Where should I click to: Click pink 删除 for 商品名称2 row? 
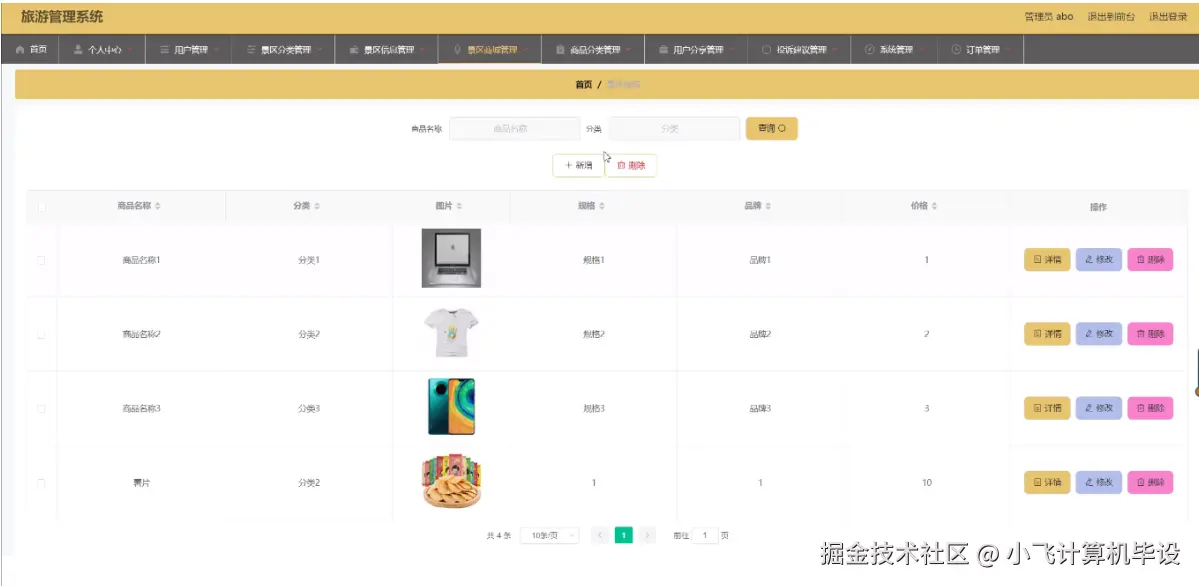tap(1150, 334)
